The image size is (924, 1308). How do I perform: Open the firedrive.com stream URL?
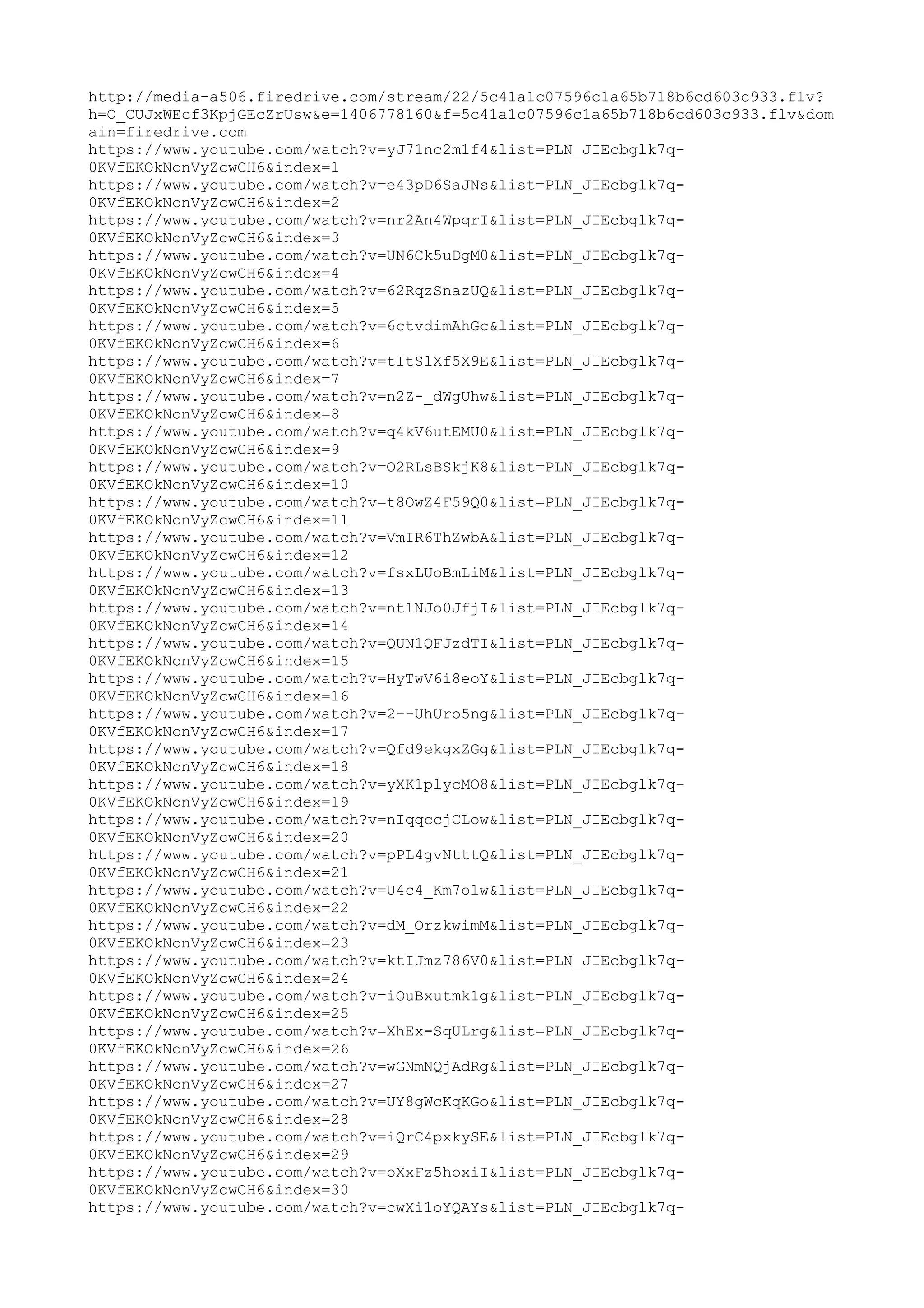(461, 115)
